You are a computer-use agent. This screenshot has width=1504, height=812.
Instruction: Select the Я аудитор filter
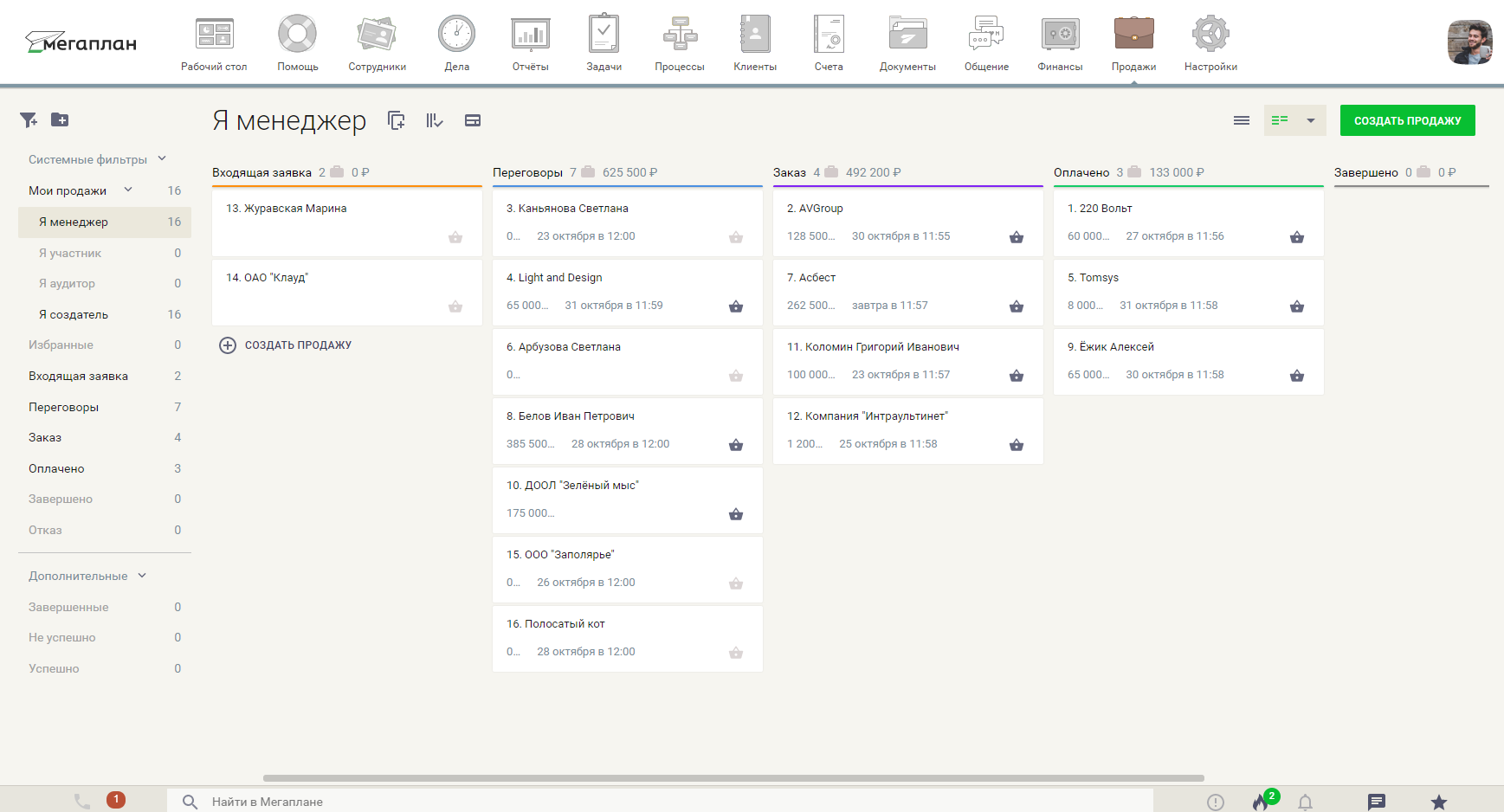pos(105,283)
